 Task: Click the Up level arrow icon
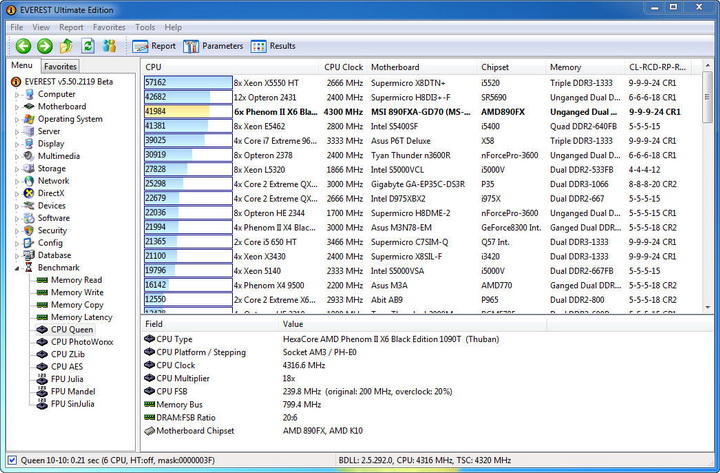coord(66,46)
